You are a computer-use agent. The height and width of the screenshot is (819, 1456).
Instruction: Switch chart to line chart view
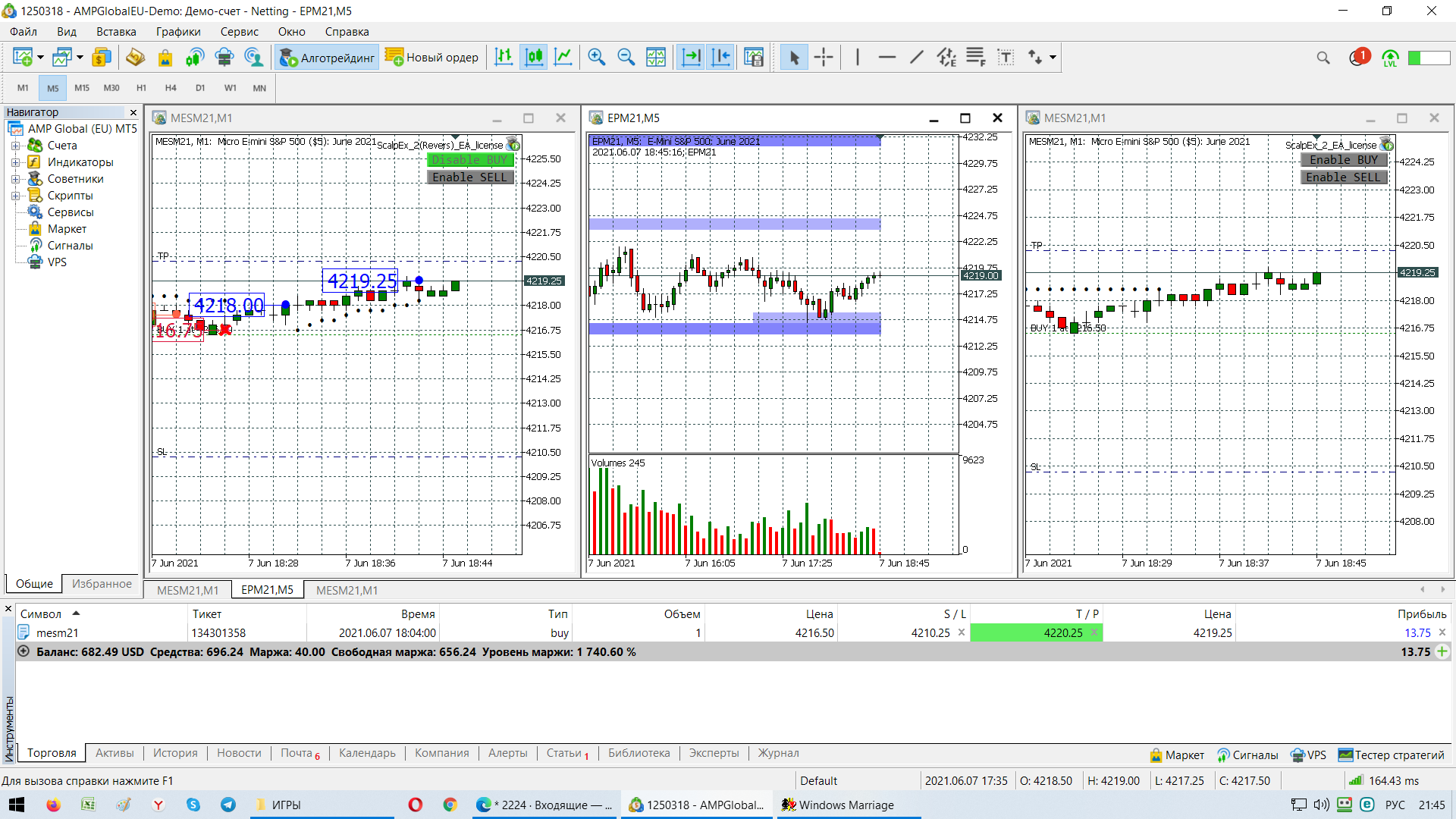[x=563, y=58]
